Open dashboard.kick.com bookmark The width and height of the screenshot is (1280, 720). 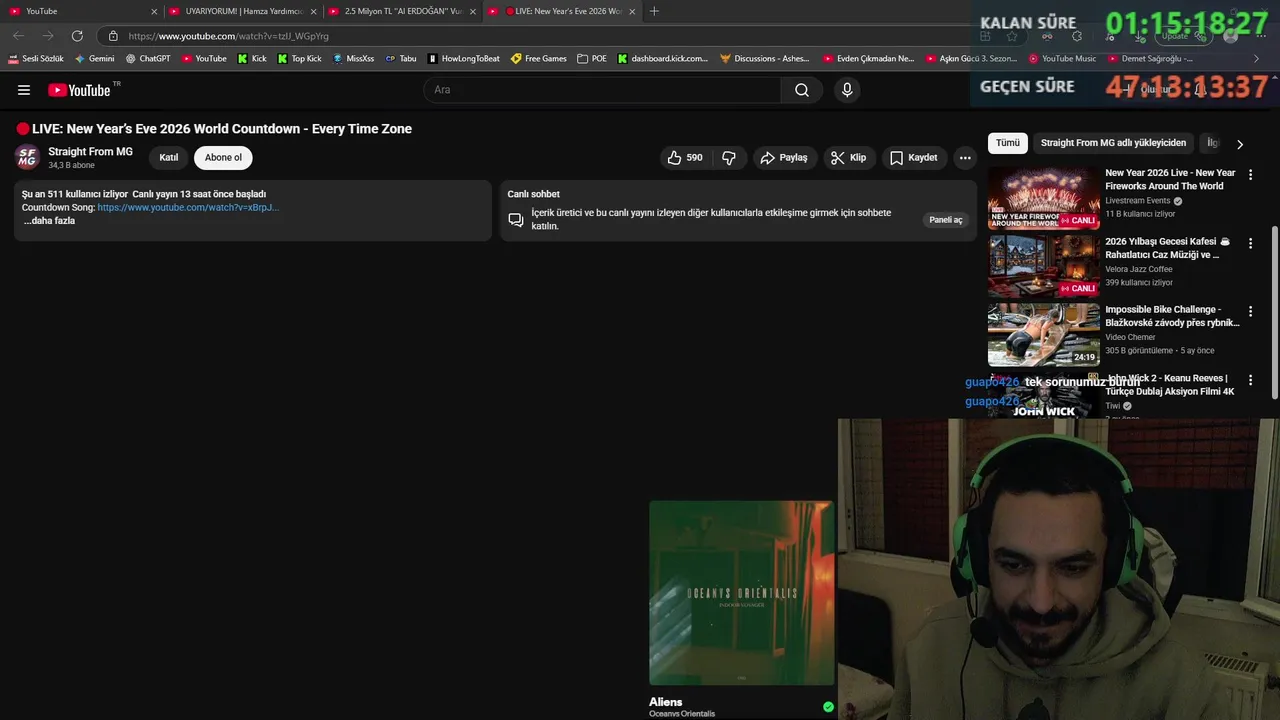[x=663, y=59]
